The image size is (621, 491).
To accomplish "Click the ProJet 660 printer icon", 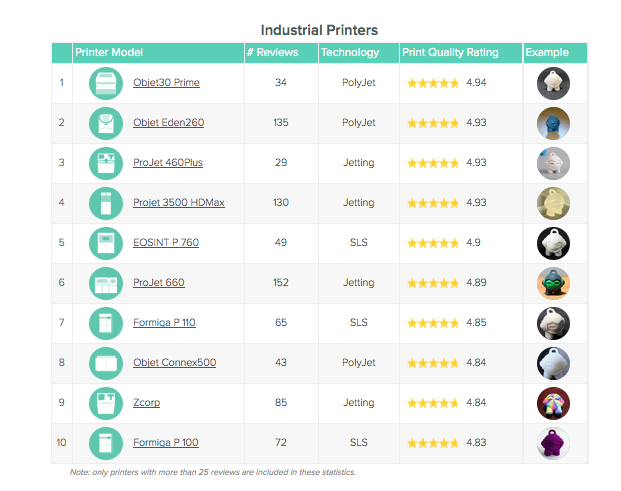I will (x=106, y=283).
